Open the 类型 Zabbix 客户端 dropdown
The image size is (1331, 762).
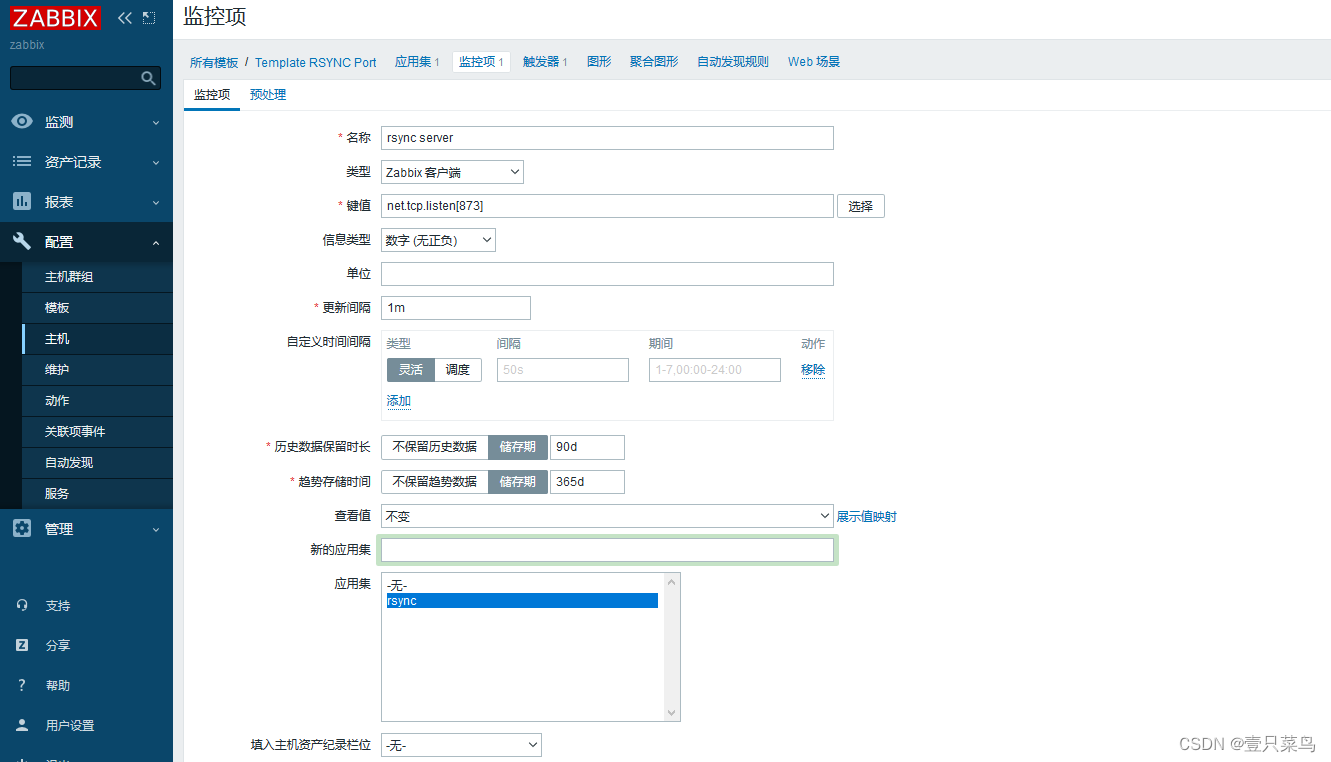[452, 172]
